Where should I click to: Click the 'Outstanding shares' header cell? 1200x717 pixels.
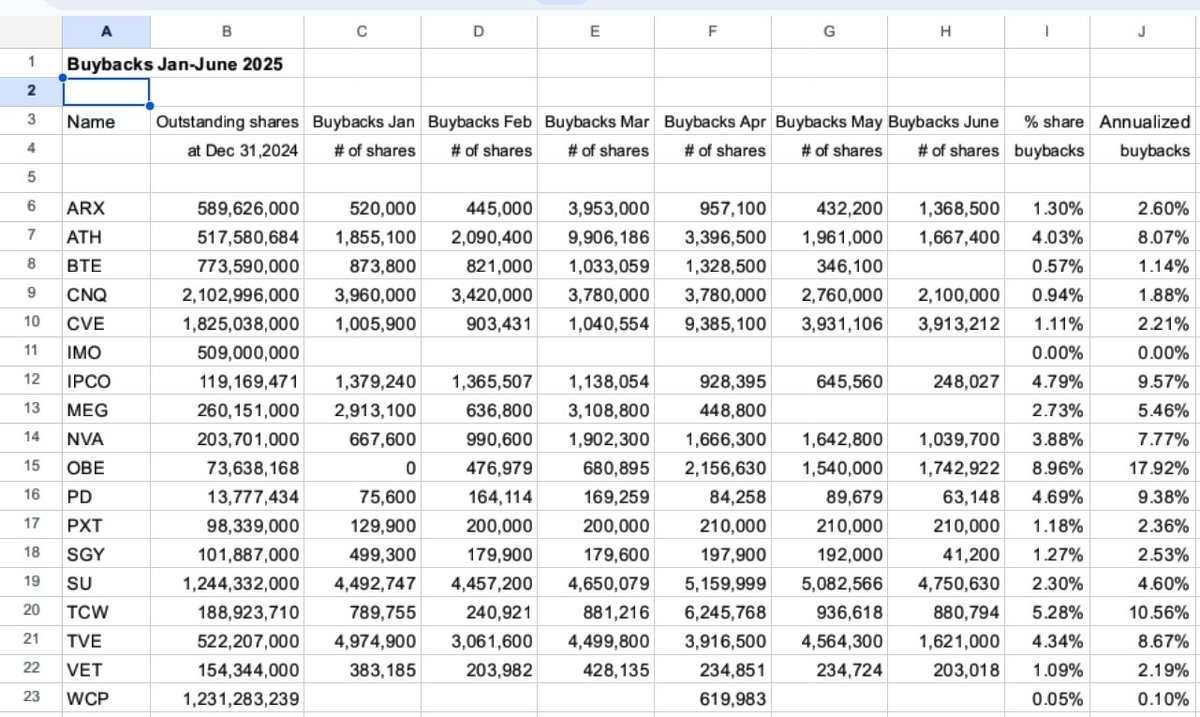228,122
